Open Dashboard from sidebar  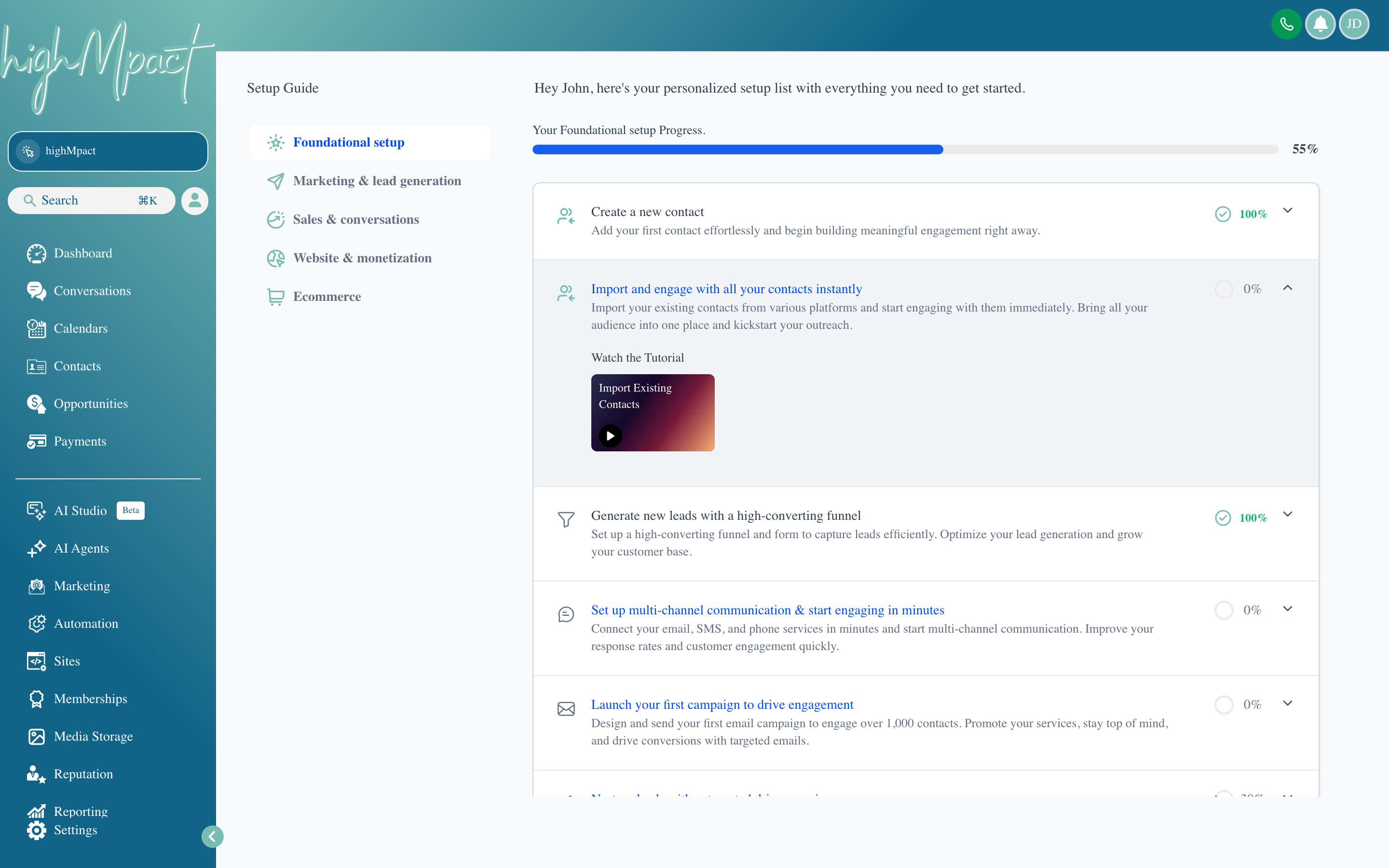69,253
